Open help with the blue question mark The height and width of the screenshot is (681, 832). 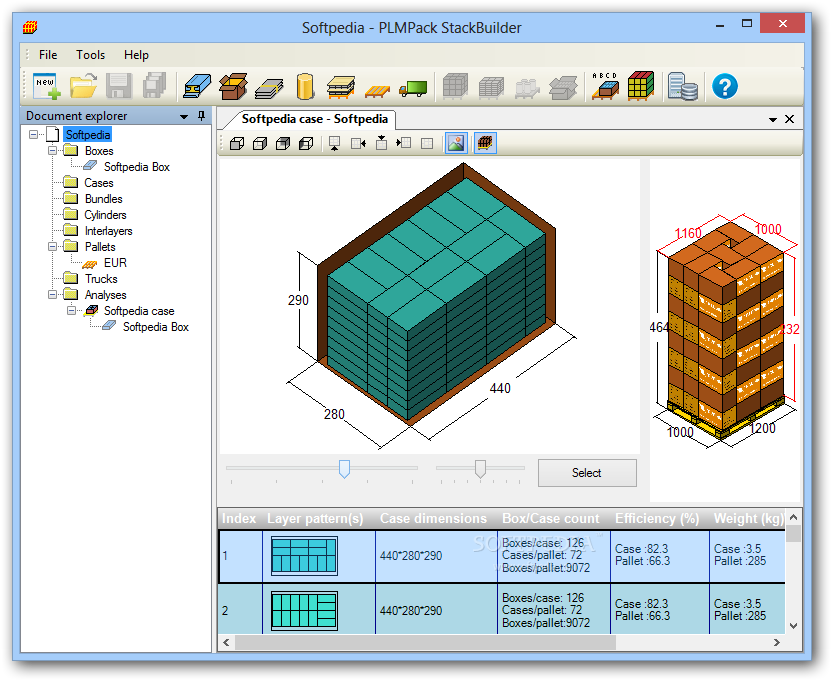point(725,86)
